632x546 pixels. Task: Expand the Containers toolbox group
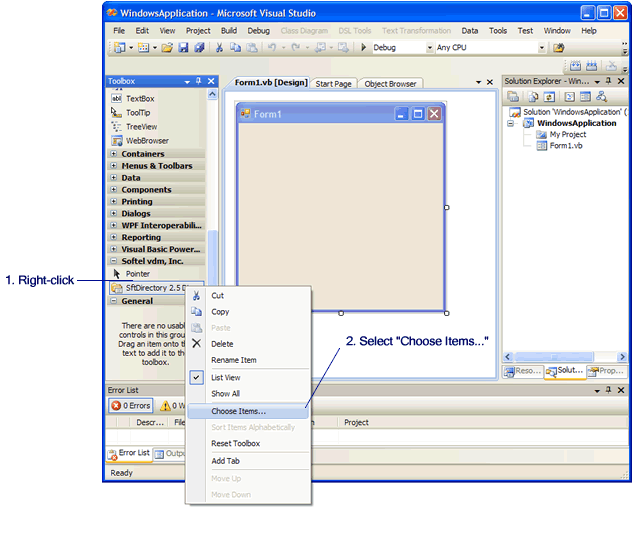point(114,154)
